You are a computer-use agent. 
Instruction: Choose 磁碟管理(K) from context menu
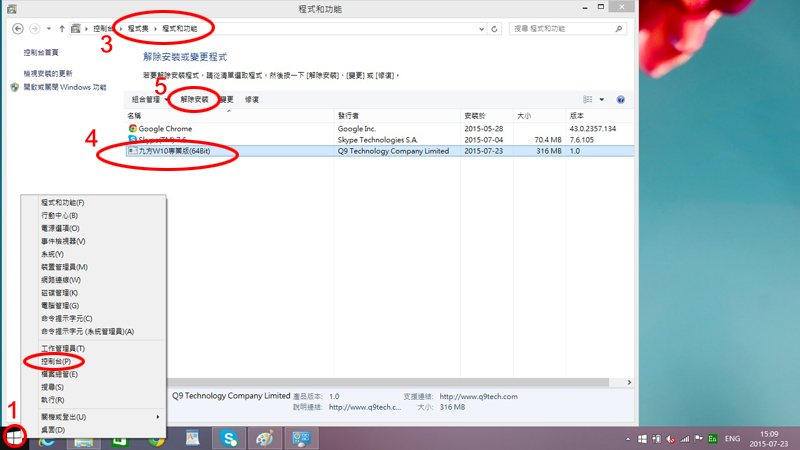coord(59,293)
